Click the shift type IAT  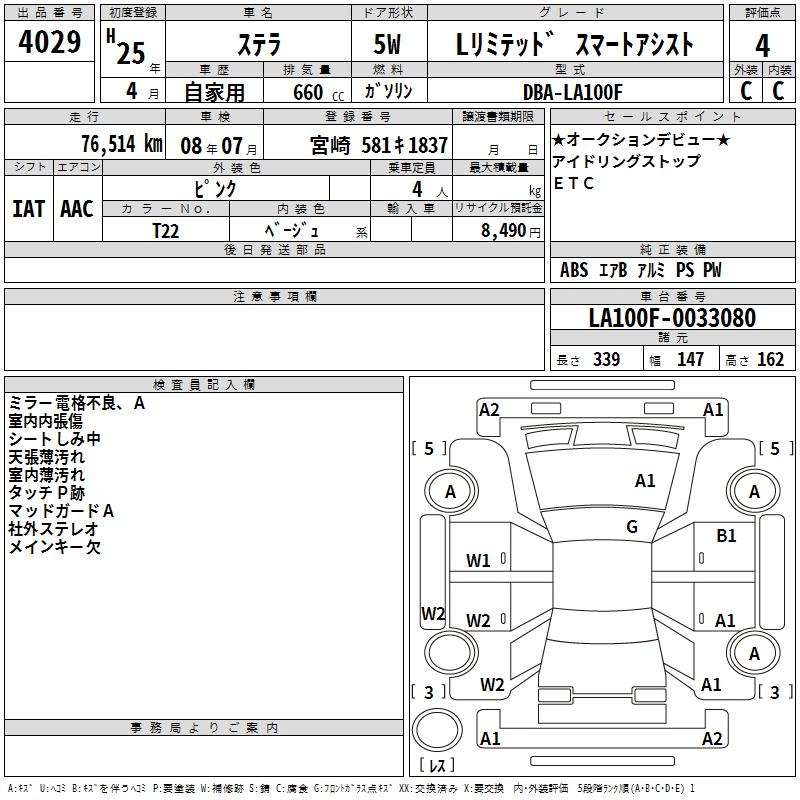click(x=29, y=209)
